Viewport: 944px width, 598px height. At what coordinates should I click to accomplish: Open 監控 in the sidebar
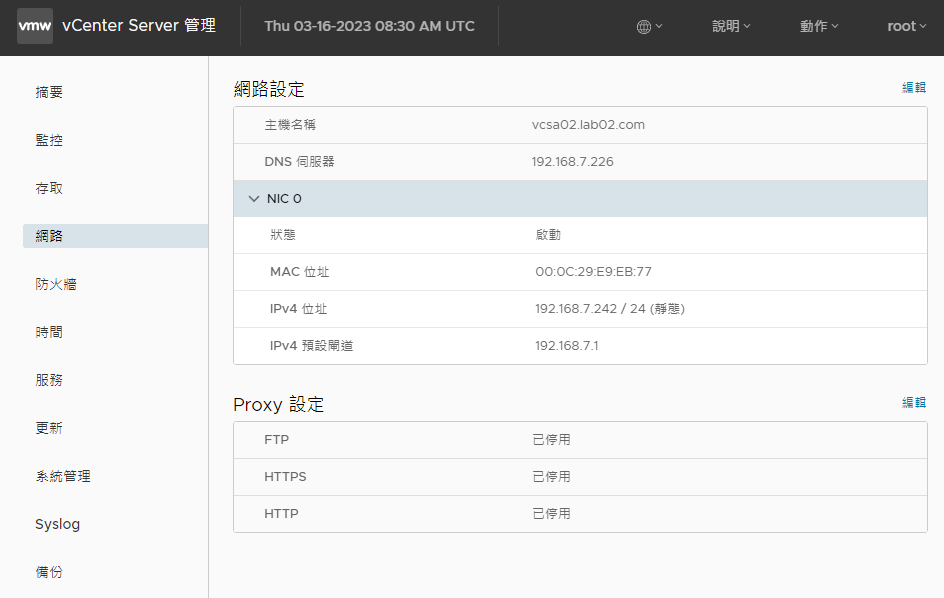(x=49, y=140)
